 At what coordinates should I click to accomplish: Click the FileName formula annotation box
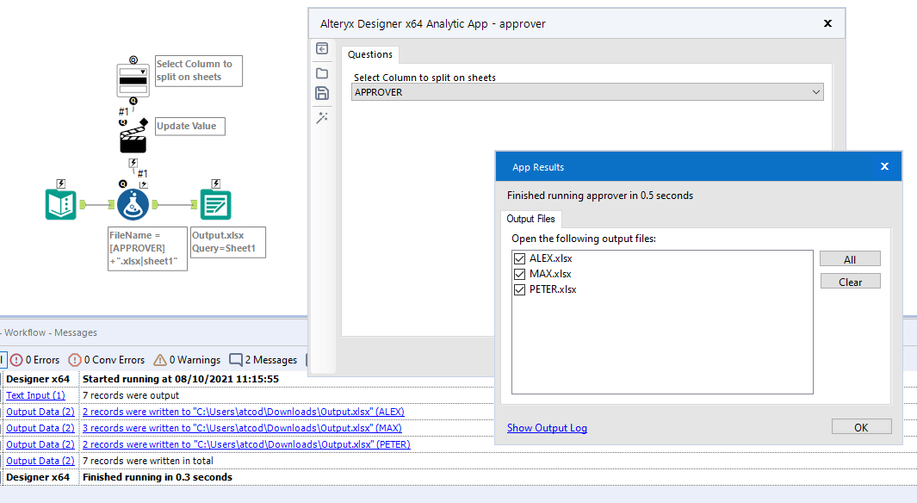click(x=147, y=249)
